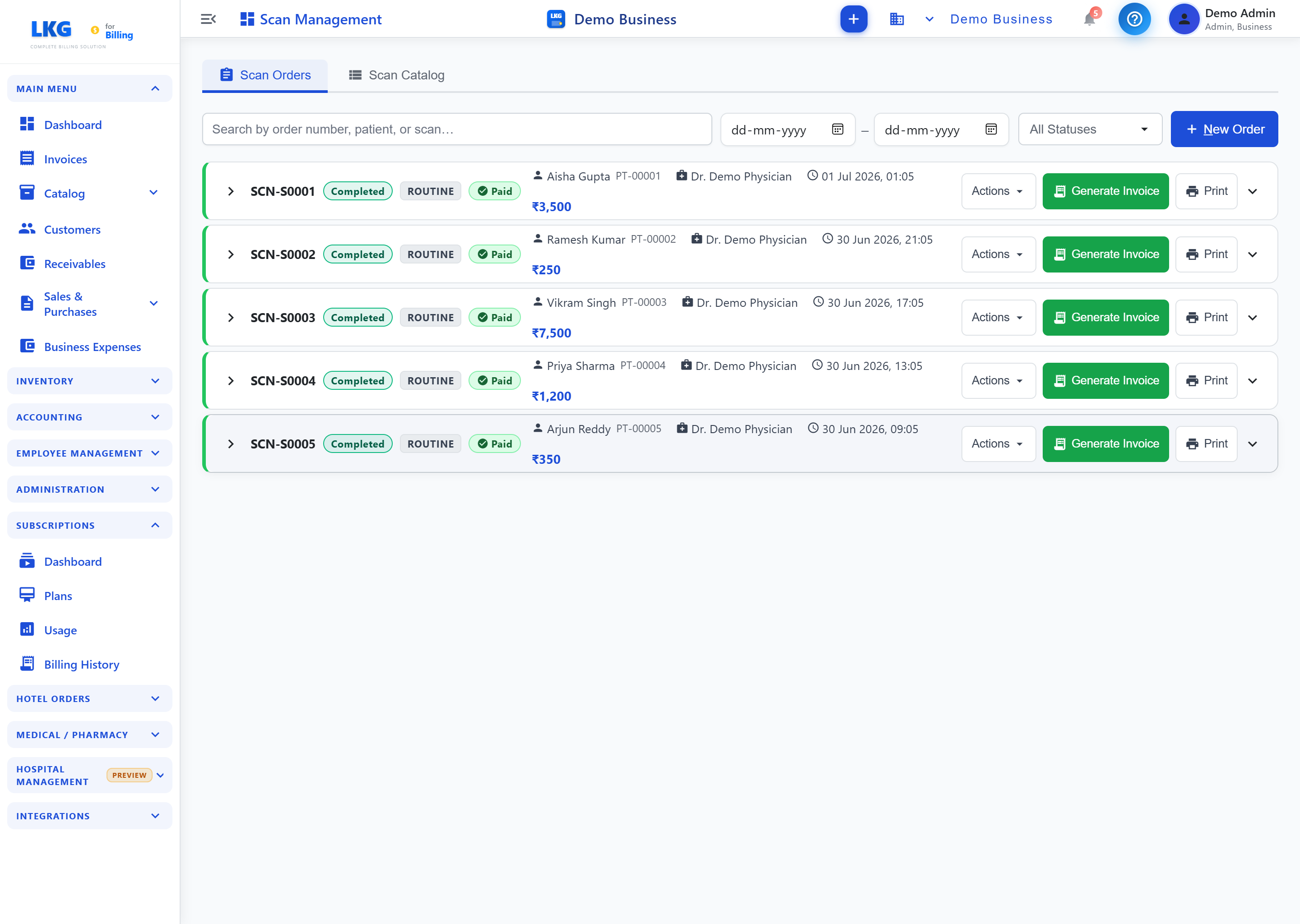1300x924 pixels.
Task: Generate Invoice for SCN-S0003
Action: coord(1105,318)
